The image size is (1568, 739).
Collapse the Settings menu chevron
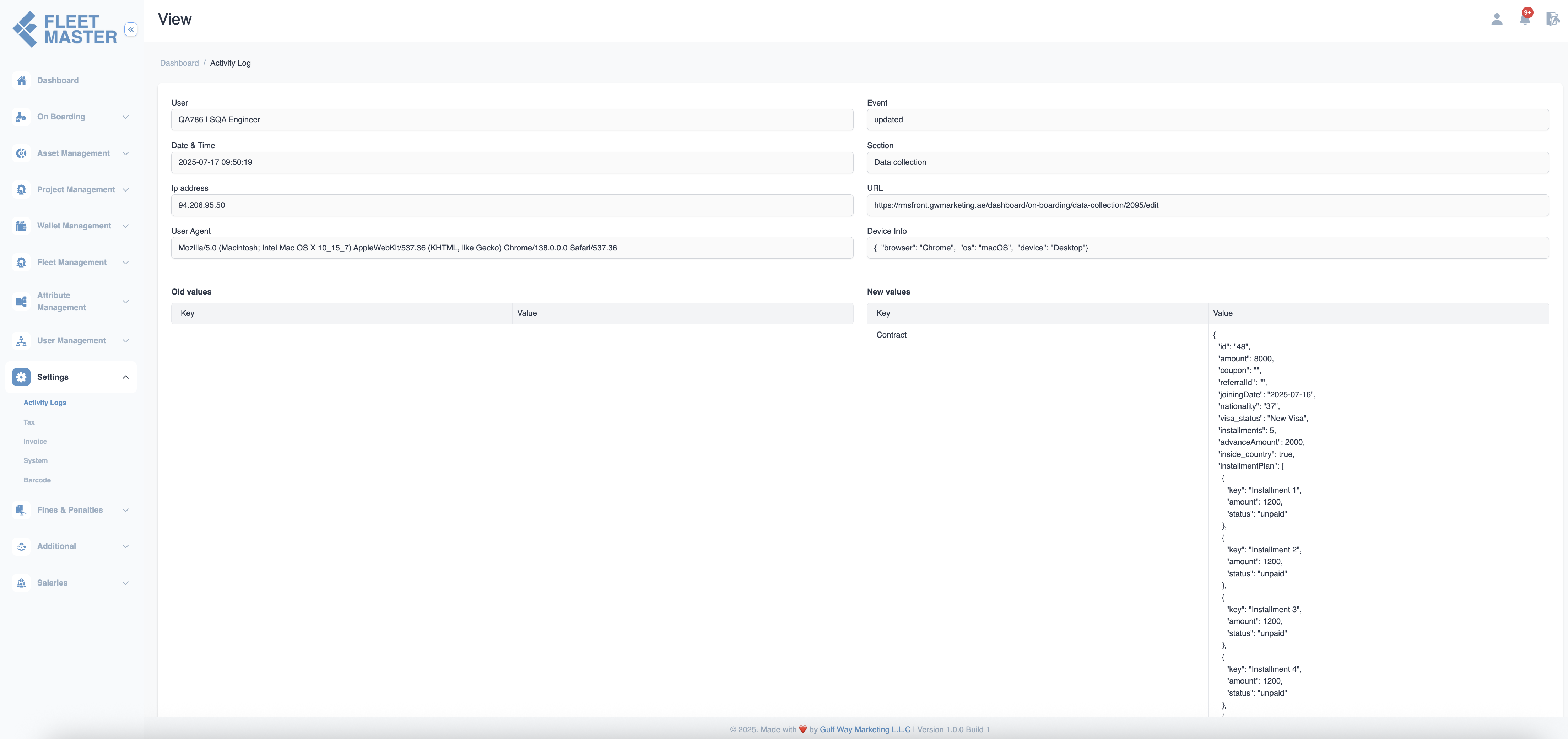(x=125, y=377)
